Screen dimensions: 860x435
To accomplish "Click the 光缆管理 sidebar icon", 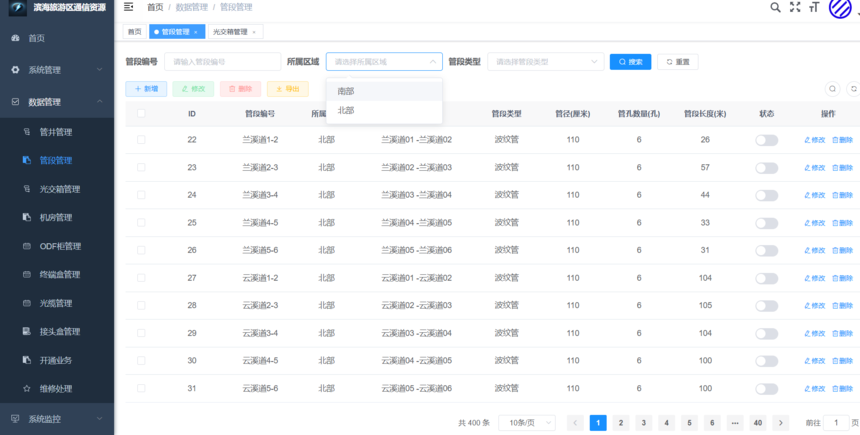I will pos(26,303).
